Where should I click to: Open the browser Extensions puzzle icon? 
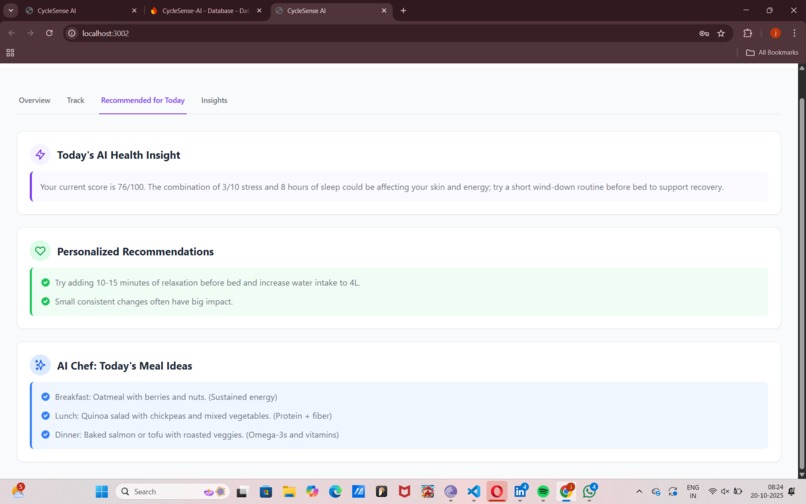coord(747,33)
